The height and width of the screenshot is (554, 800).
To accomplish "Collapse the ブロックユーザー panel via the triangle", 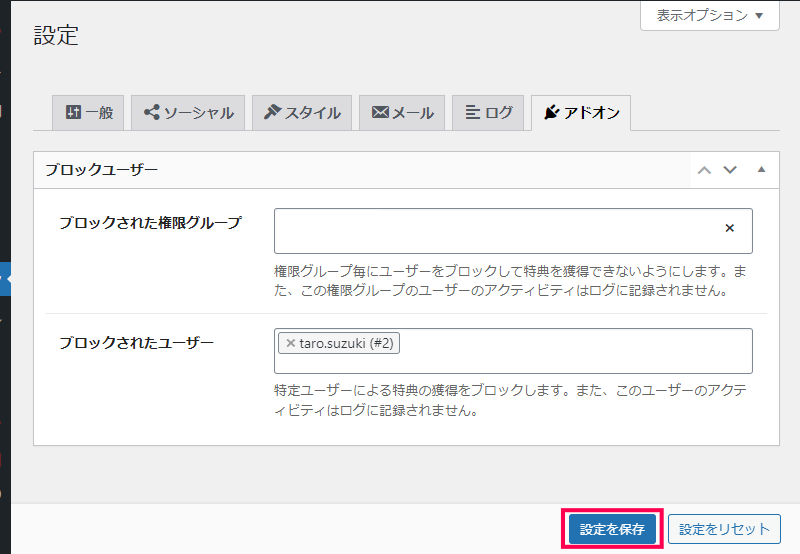I will tap(761, 169).
